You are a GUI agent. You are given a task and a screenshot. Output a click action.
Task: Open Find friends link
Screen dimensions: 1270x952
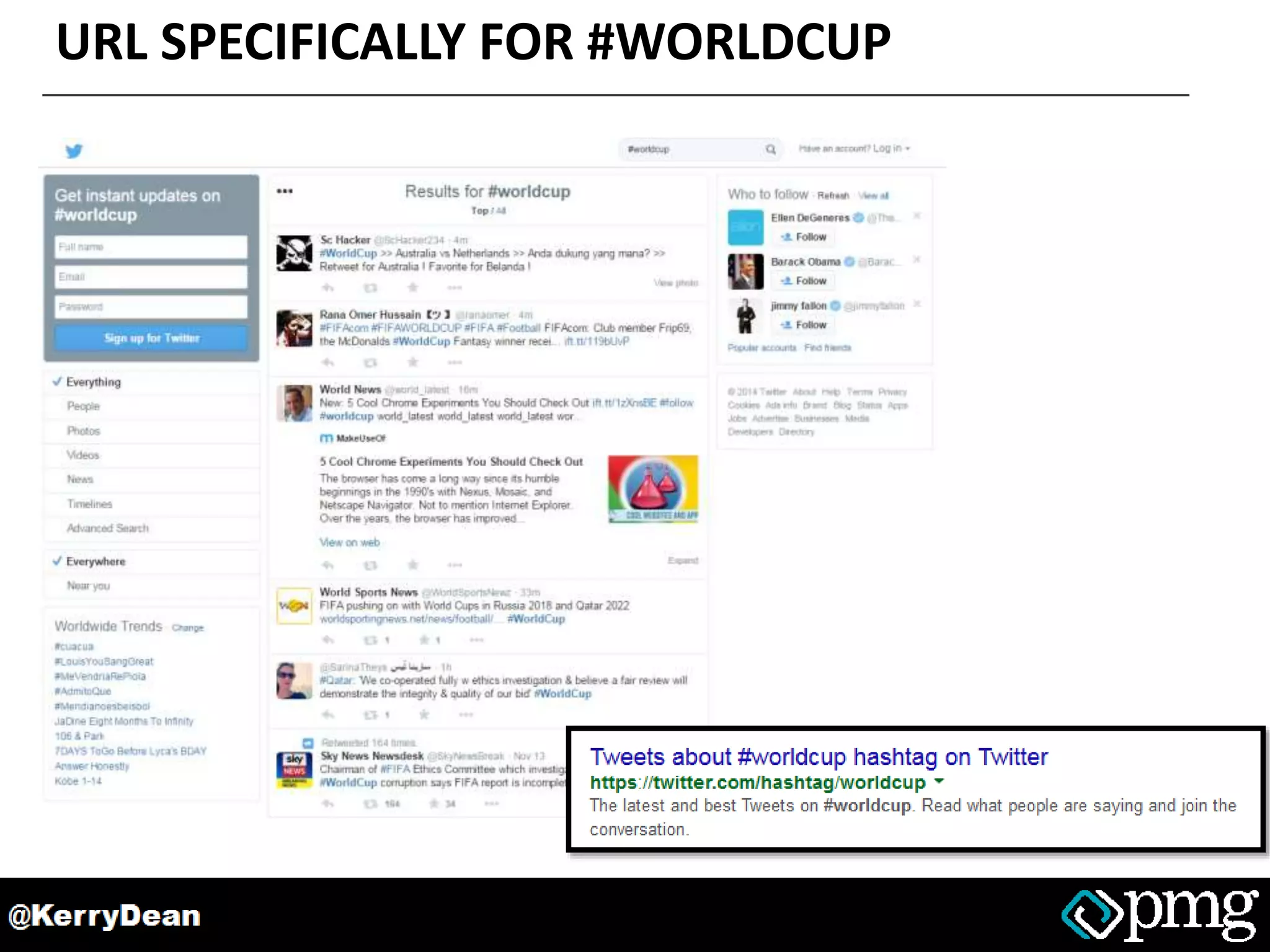click(827, 348)
